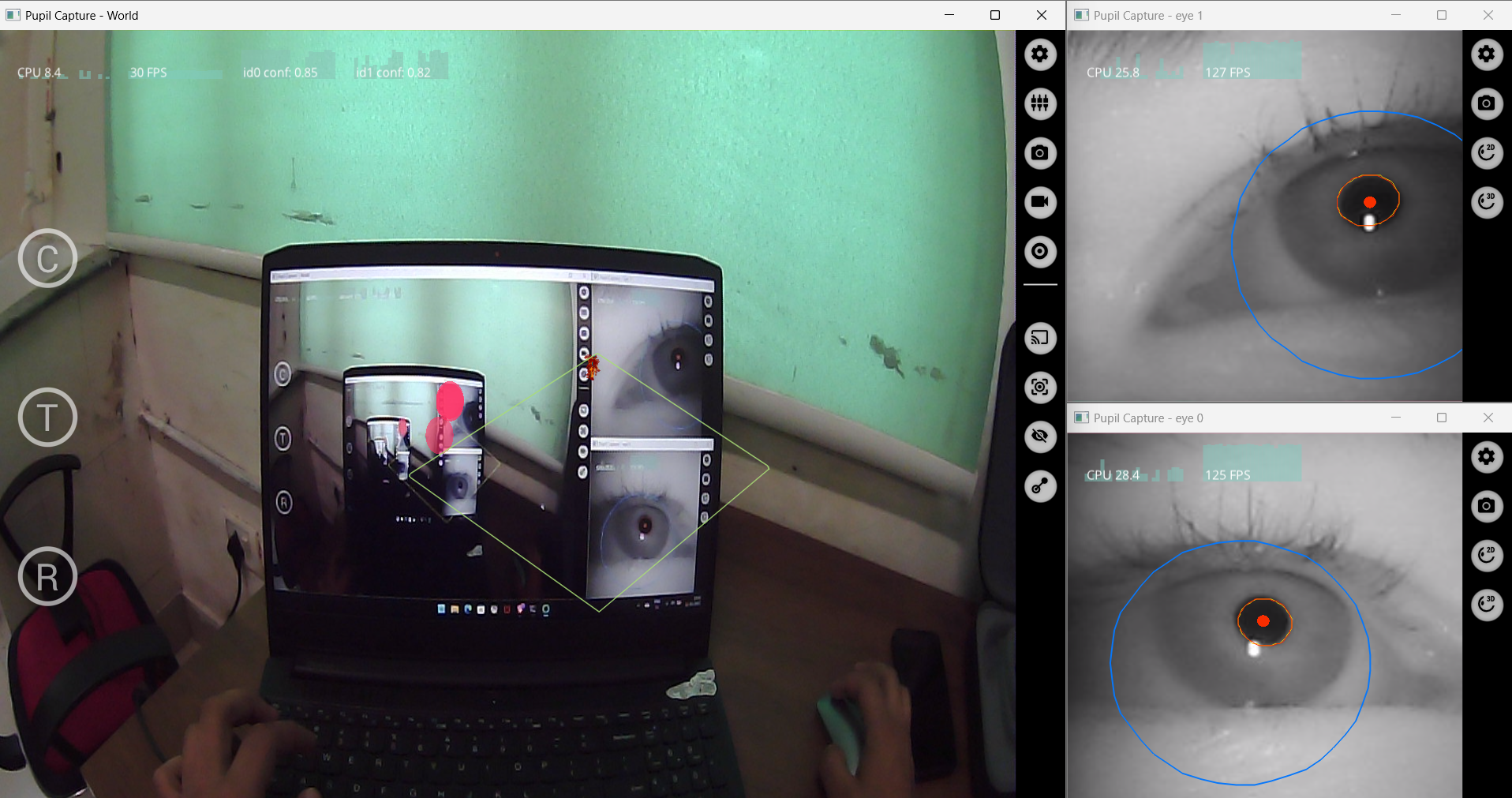Image resolution: width=1512 pixels, height=798 pixels.
Task: Open the Network cast icon in sidebar
Action: [x=1040, y=339]
